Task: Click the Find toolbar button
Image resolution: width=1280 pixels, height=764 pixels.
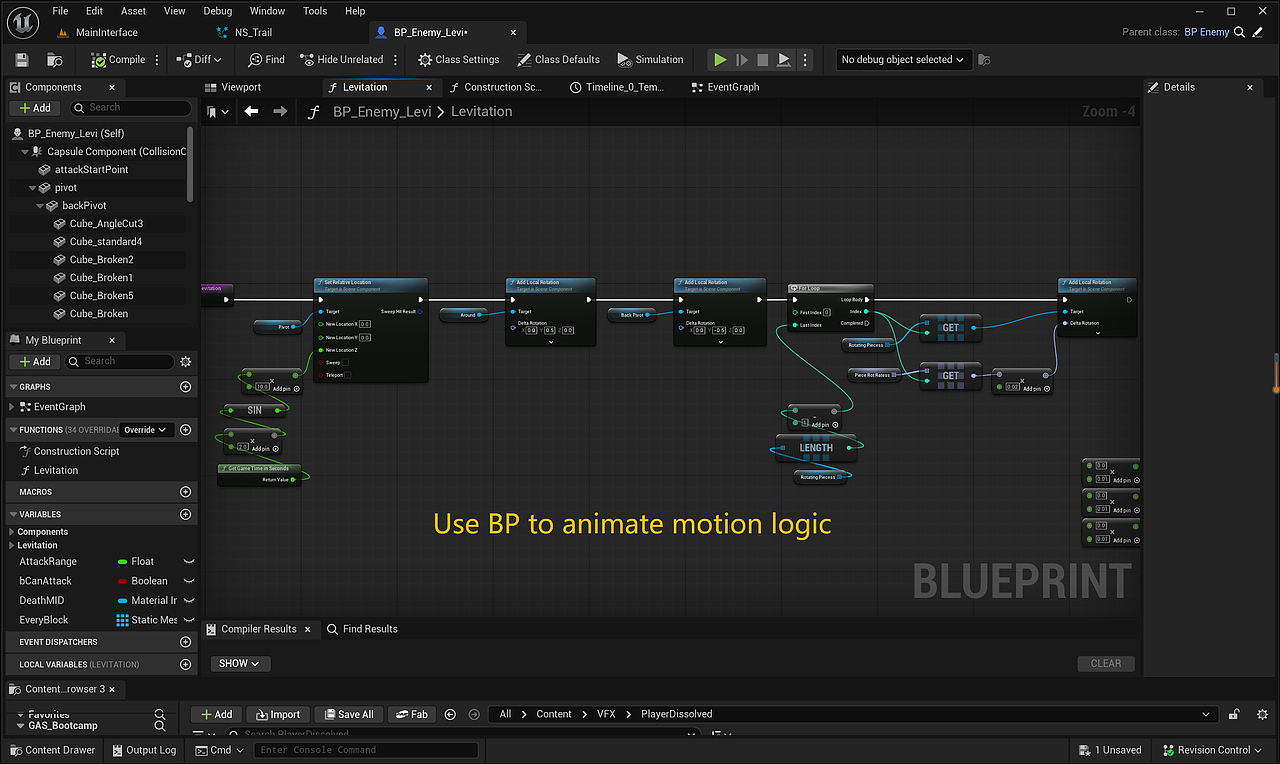Action: [267, 60]
